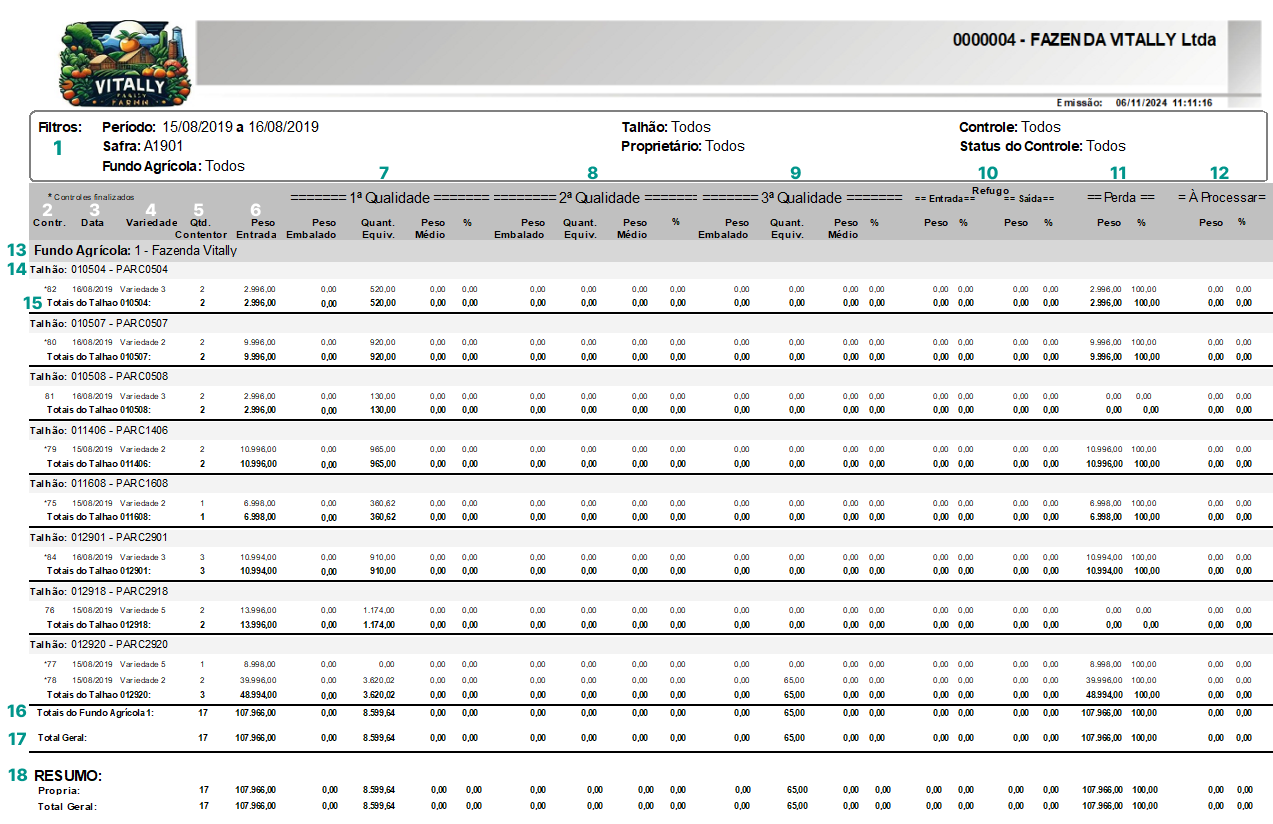1273x824 pixels.
Task: Click 'Totais do Talhao 012901:' label
Action: click(99, 570)
